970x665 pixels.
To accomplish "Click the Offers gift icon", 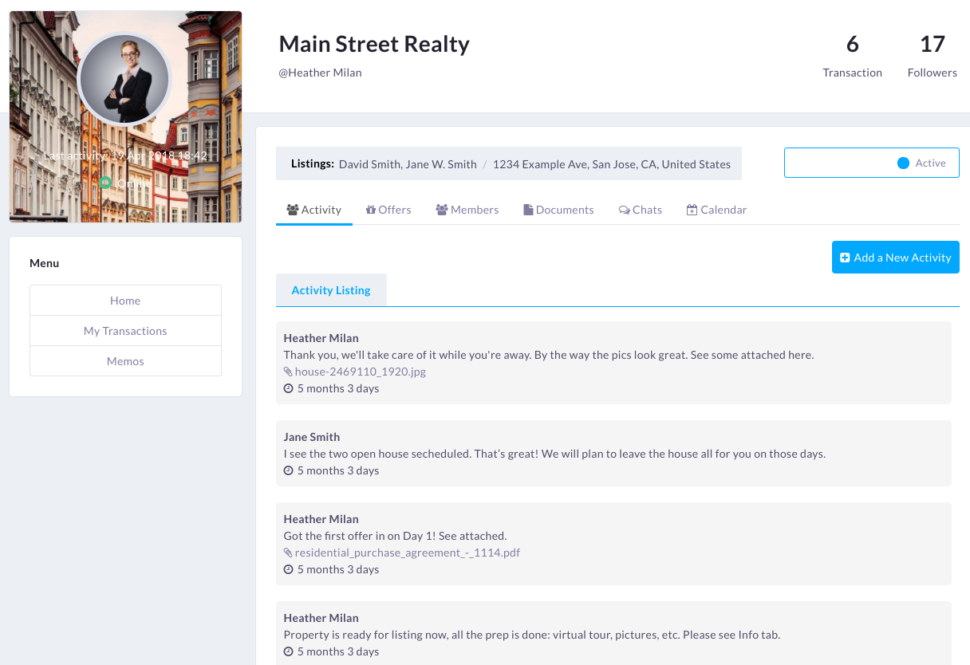I will 371,210.
